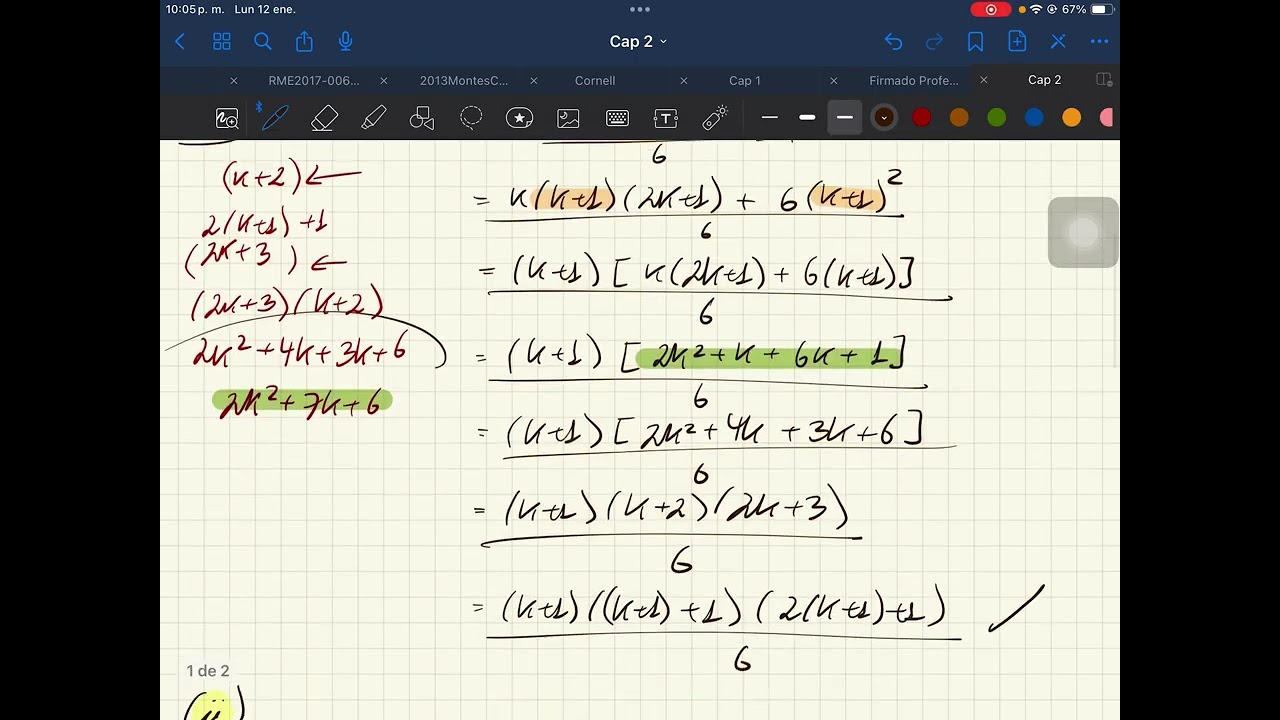The image size is (1280, 720).
Task: Undo the last stroke
Action: (893, 41)
